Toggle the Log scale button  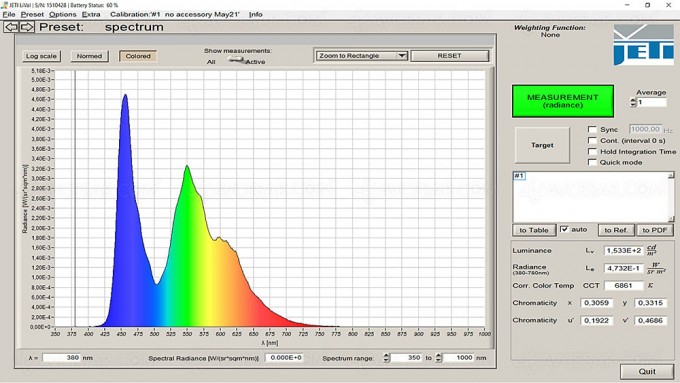[x=41, y=56]
